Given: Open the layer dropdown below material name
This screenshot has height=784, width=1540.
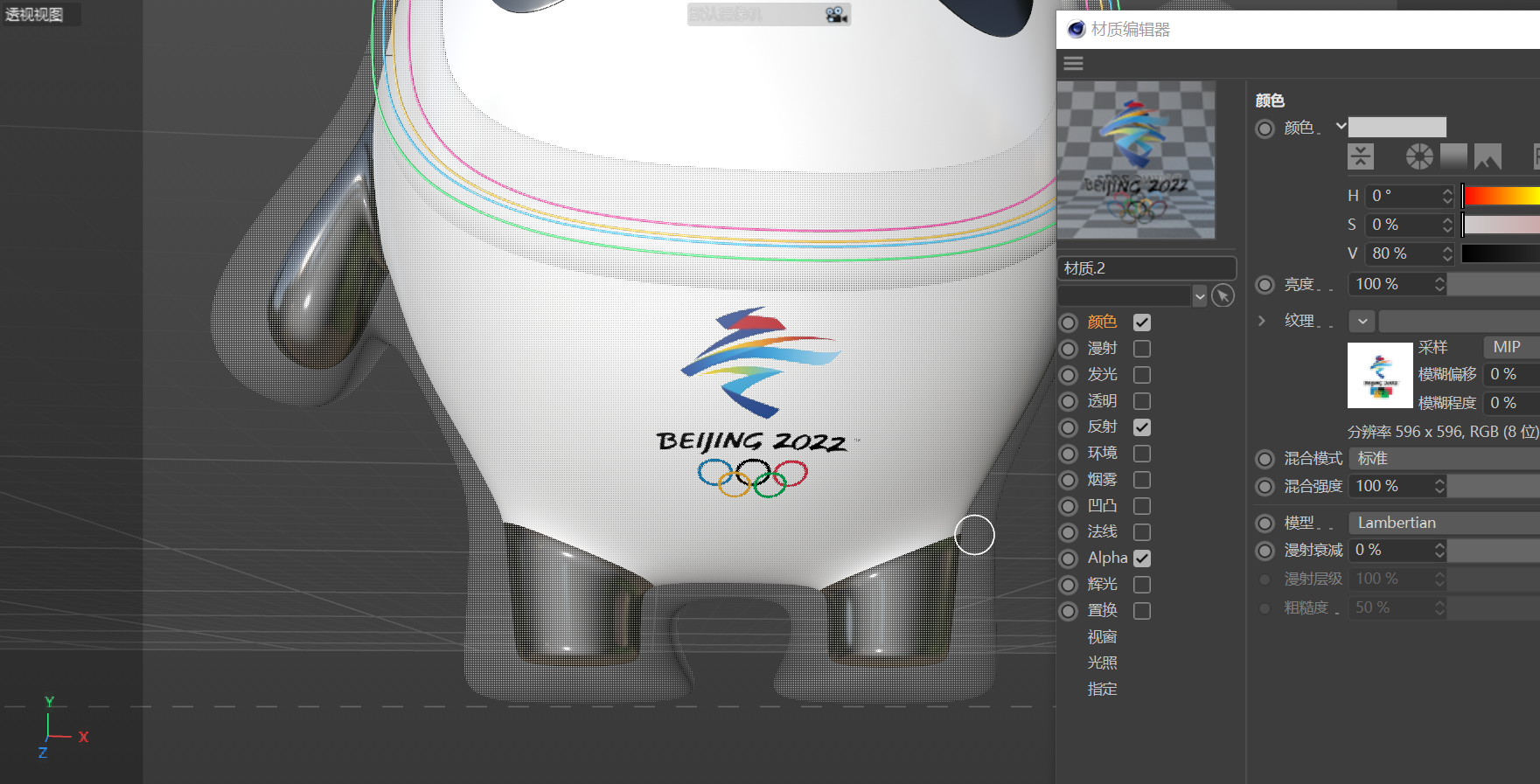Looking at the screenshot, I should (1200, 296).
